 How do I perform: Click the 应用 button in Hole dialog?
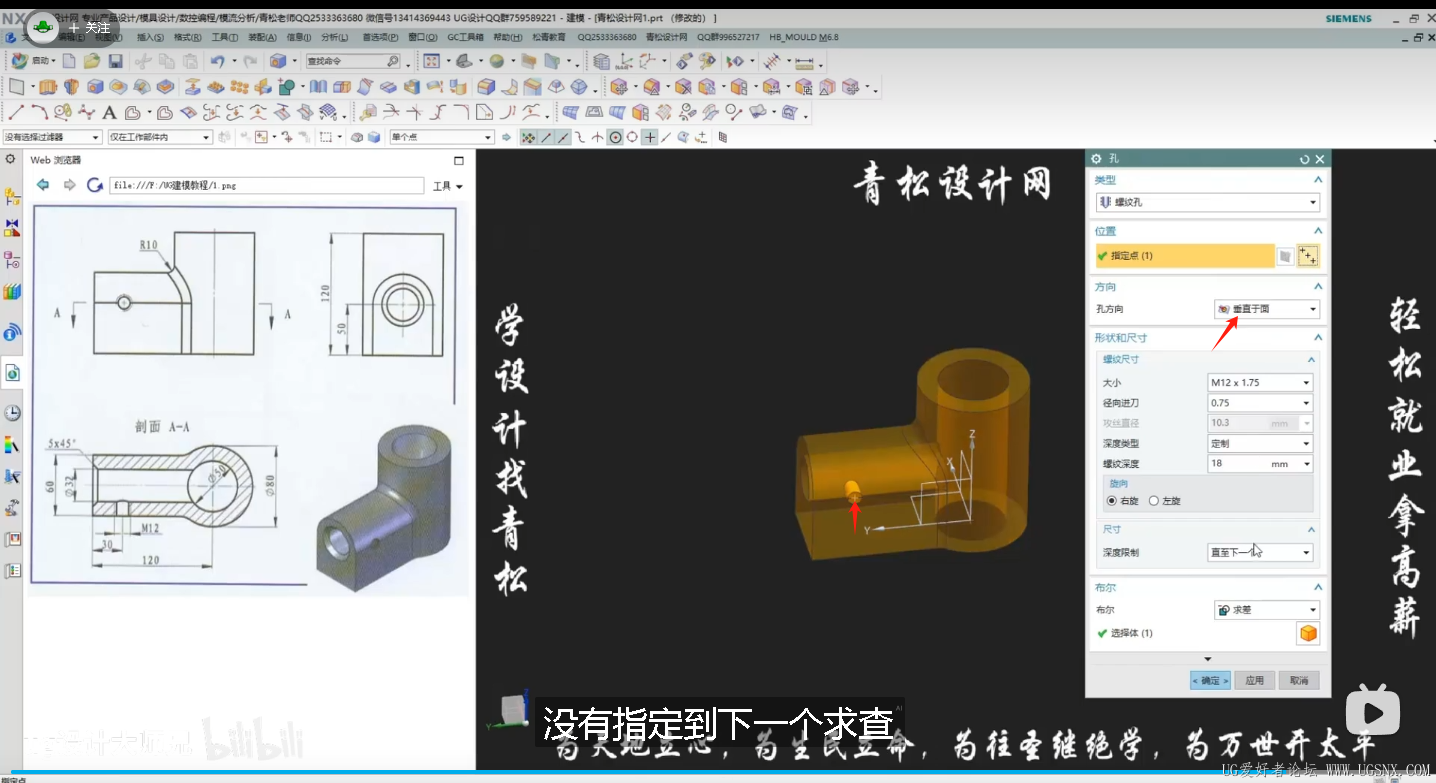click(x=1255, y=680)
